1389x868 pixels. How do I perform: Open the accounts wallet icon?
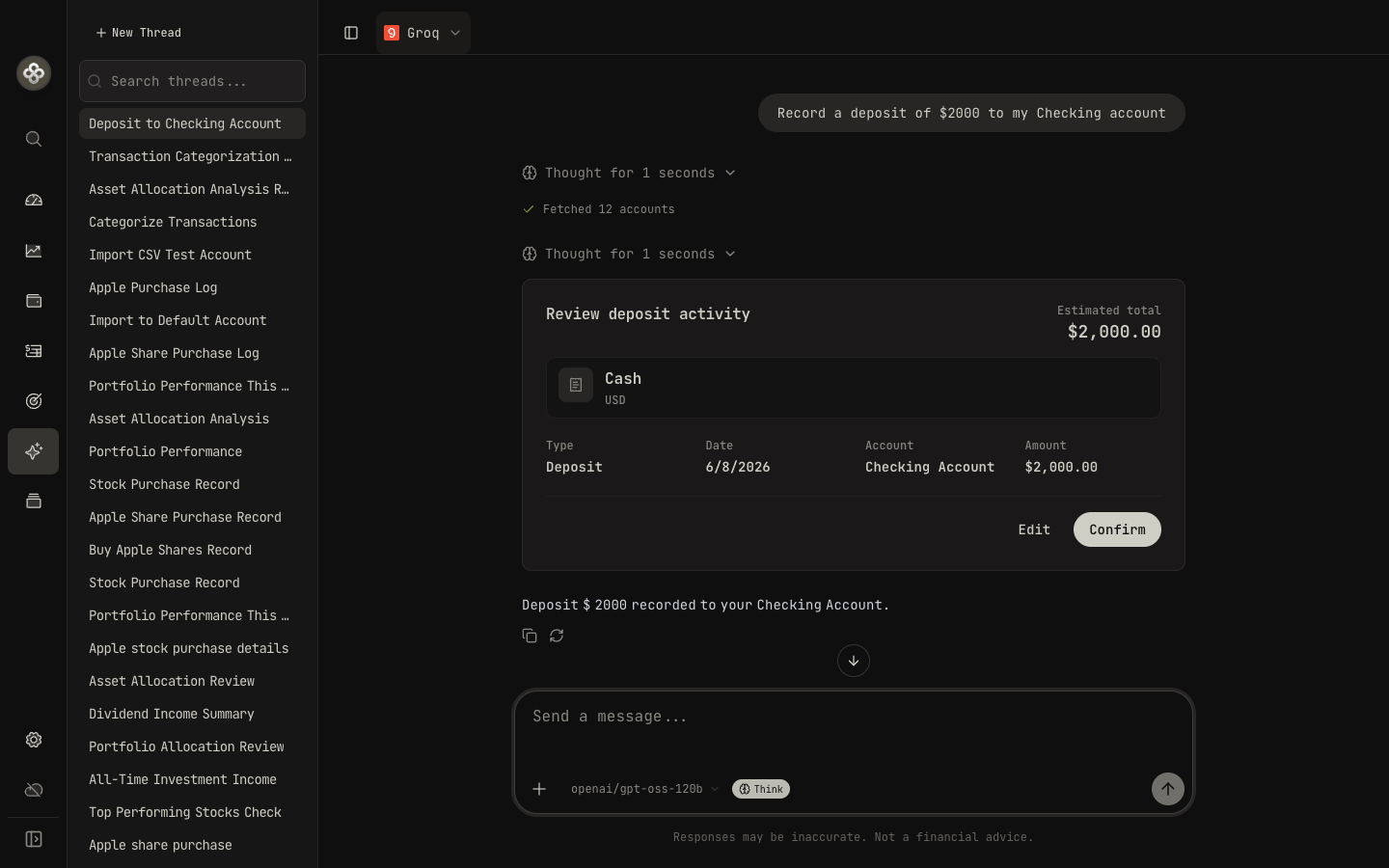(x=34, y=301)
